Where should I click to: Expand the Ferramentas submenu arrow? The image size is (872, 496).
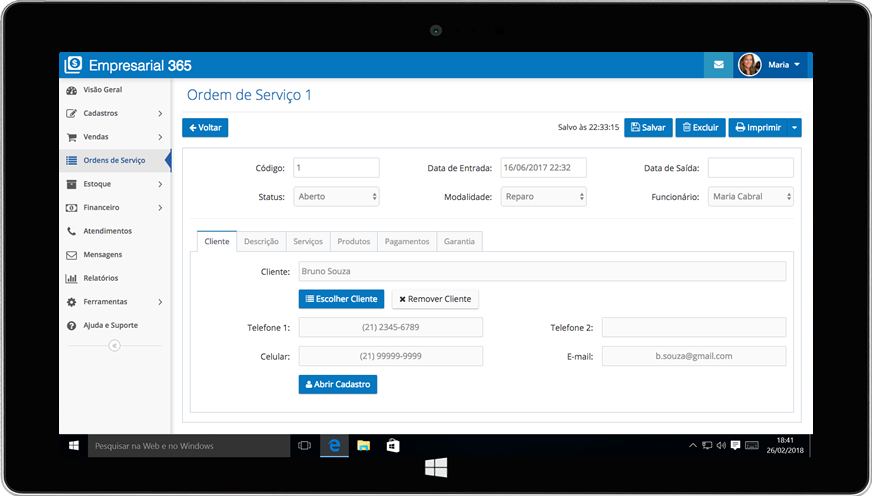pyautogui.click(x=160, y=302)
